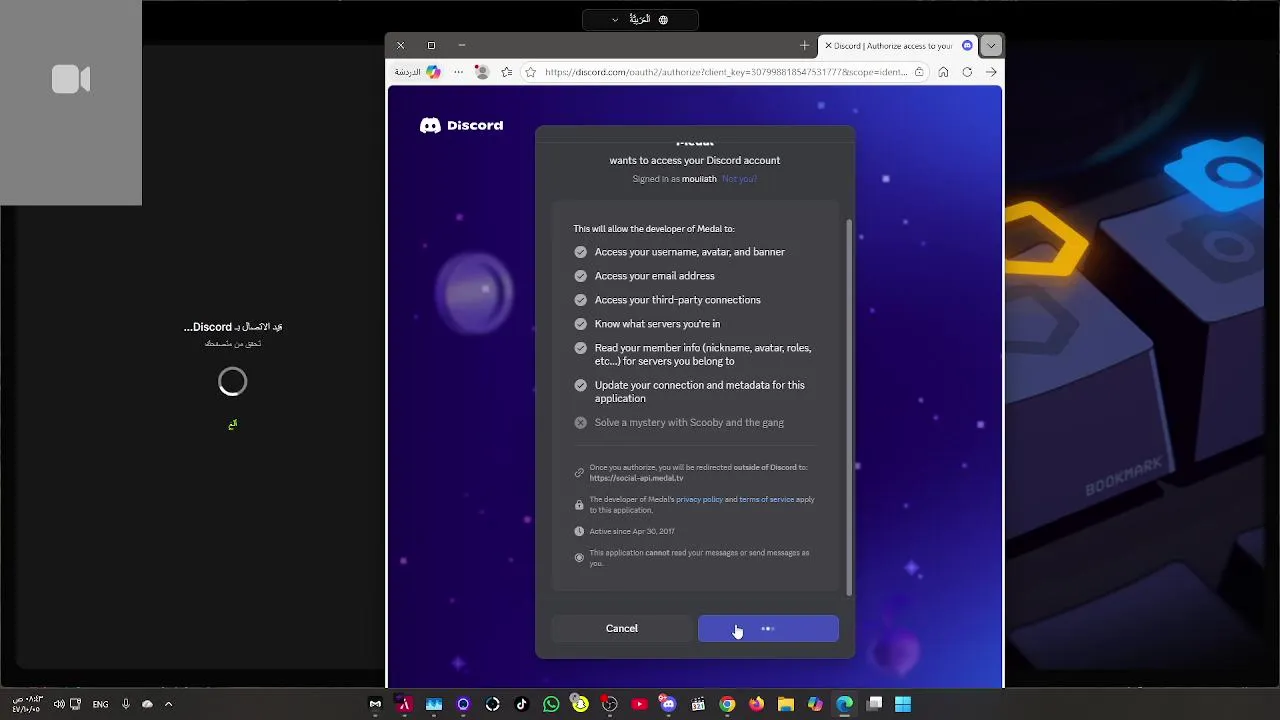Click the social-api.medal.tv redirect URL text
Screen dimensions: 1280x720
tap(636, 478)
